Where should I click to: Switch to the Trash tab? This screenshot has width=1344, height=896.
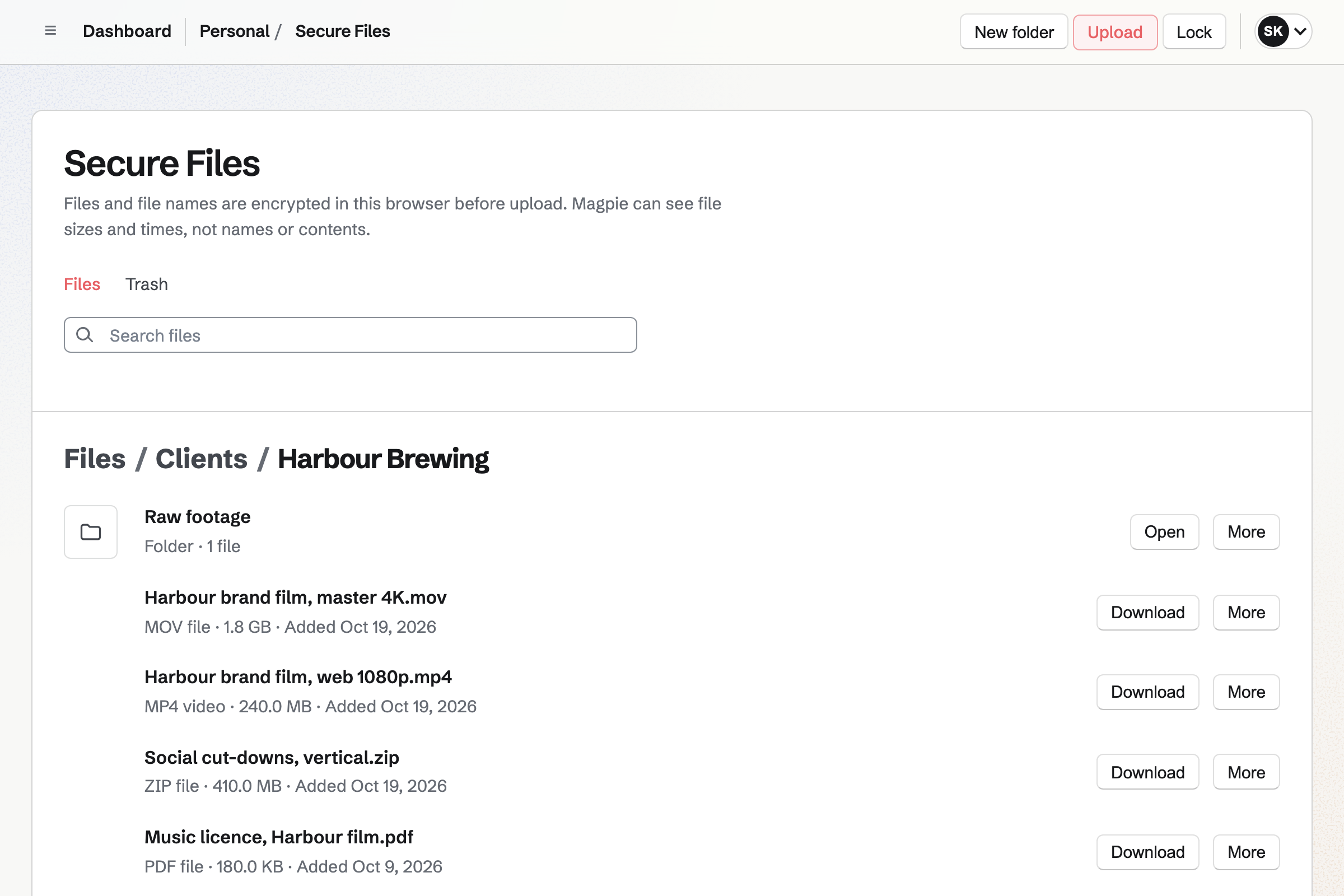pyautogui.click(x=147, y=284)
